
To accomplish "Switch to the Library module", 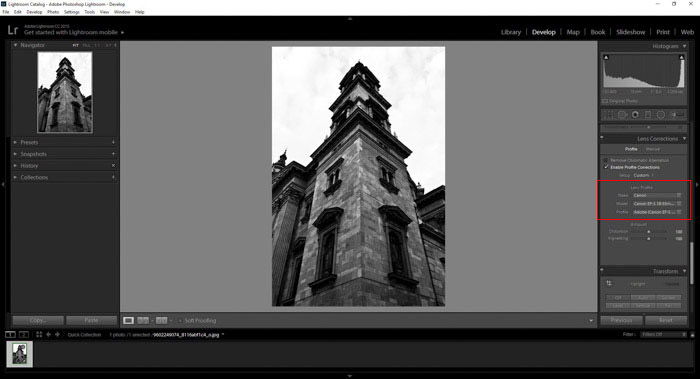I will (x=511, y=32).
